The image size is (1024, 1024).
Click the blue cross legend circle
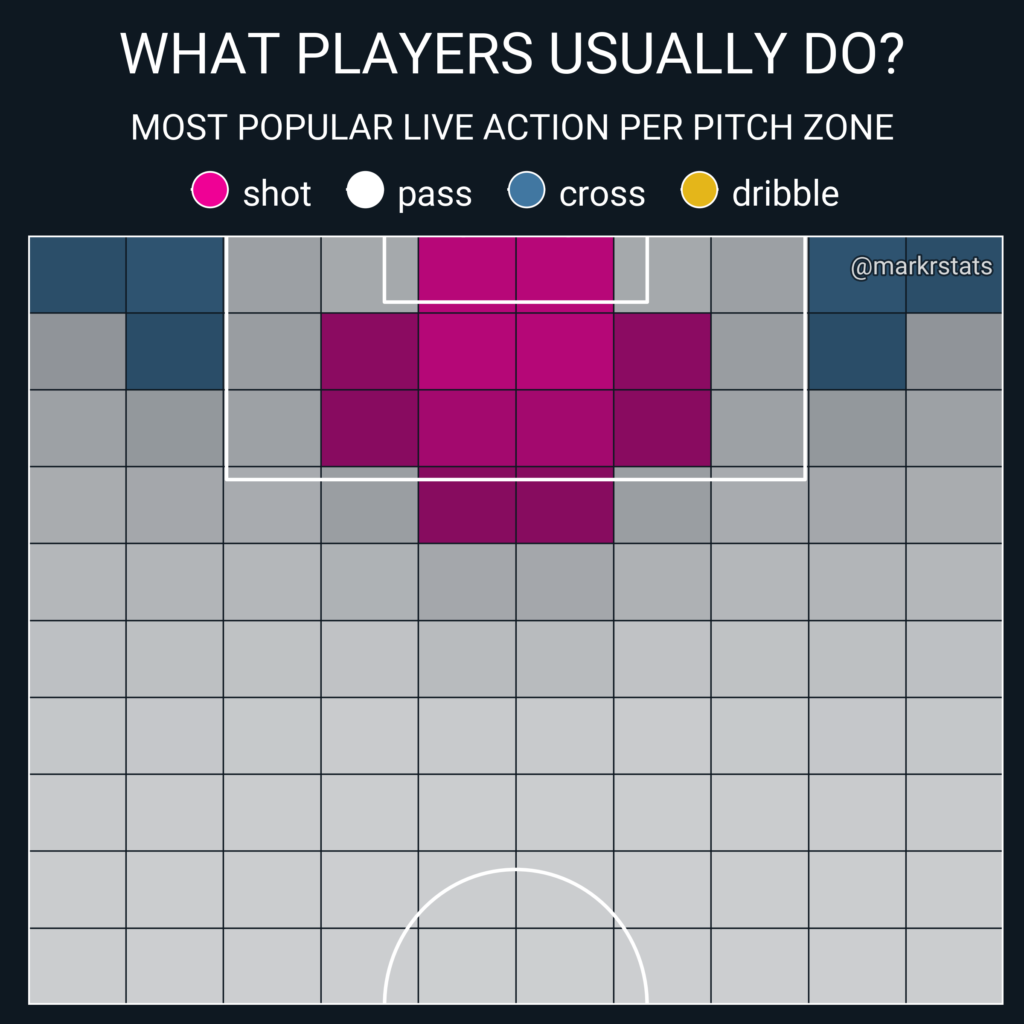pyautogui.click(x=526, y=190)
